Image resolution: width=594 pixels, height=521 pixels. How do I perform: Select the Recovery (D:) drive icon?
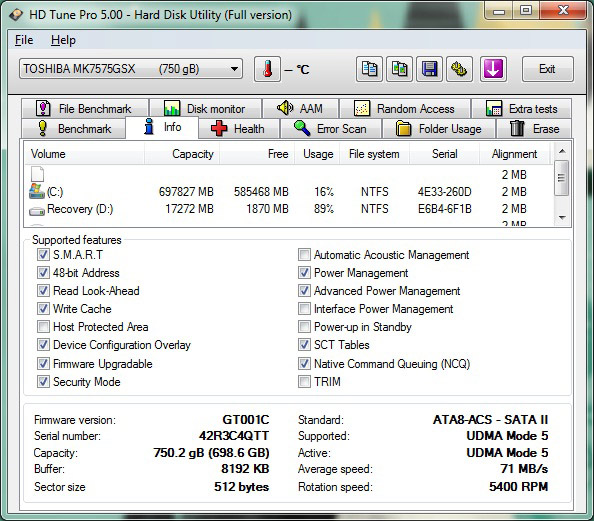(x=37, y=210)
